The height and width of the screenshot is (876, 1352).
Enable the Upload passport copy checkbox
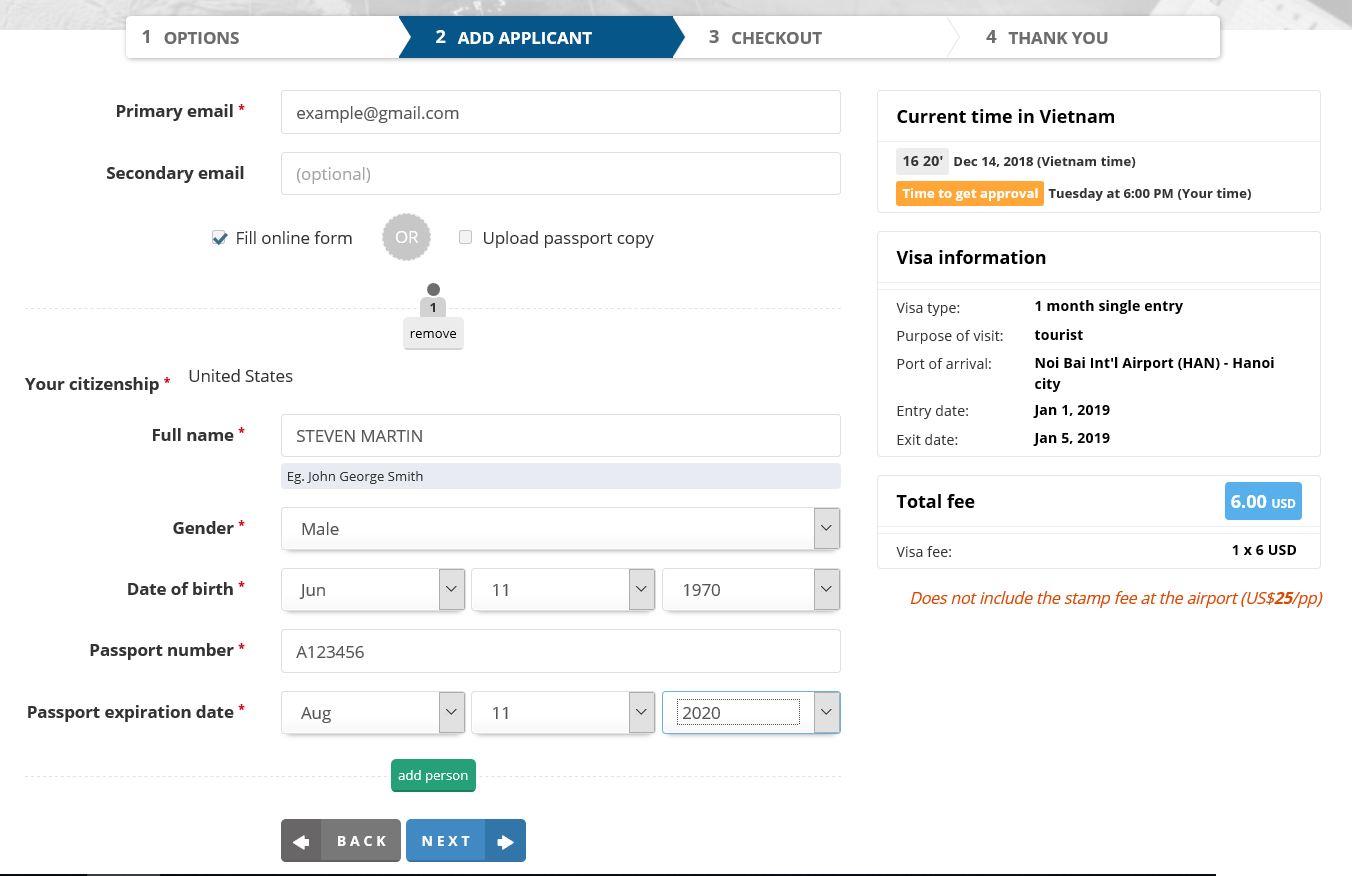click(465, 238)
